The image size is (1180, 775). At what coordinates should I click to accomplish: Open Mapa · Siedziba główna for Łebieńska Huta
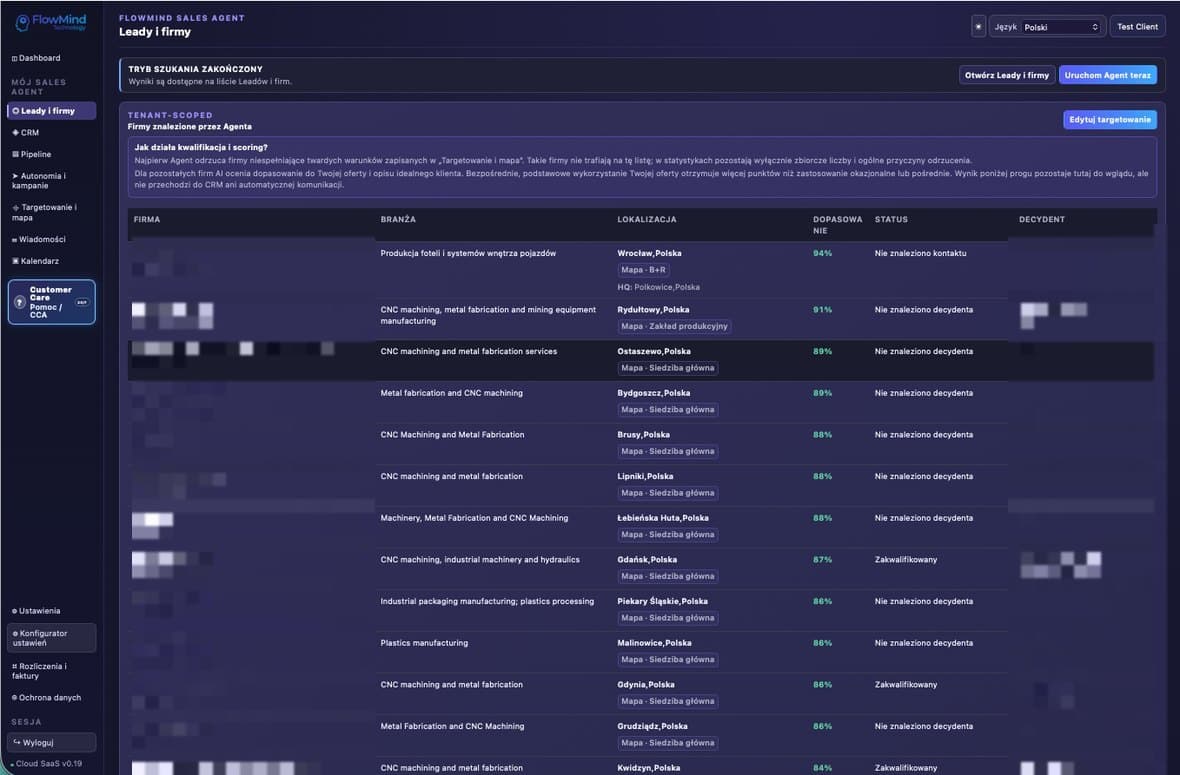coord(668,535)
